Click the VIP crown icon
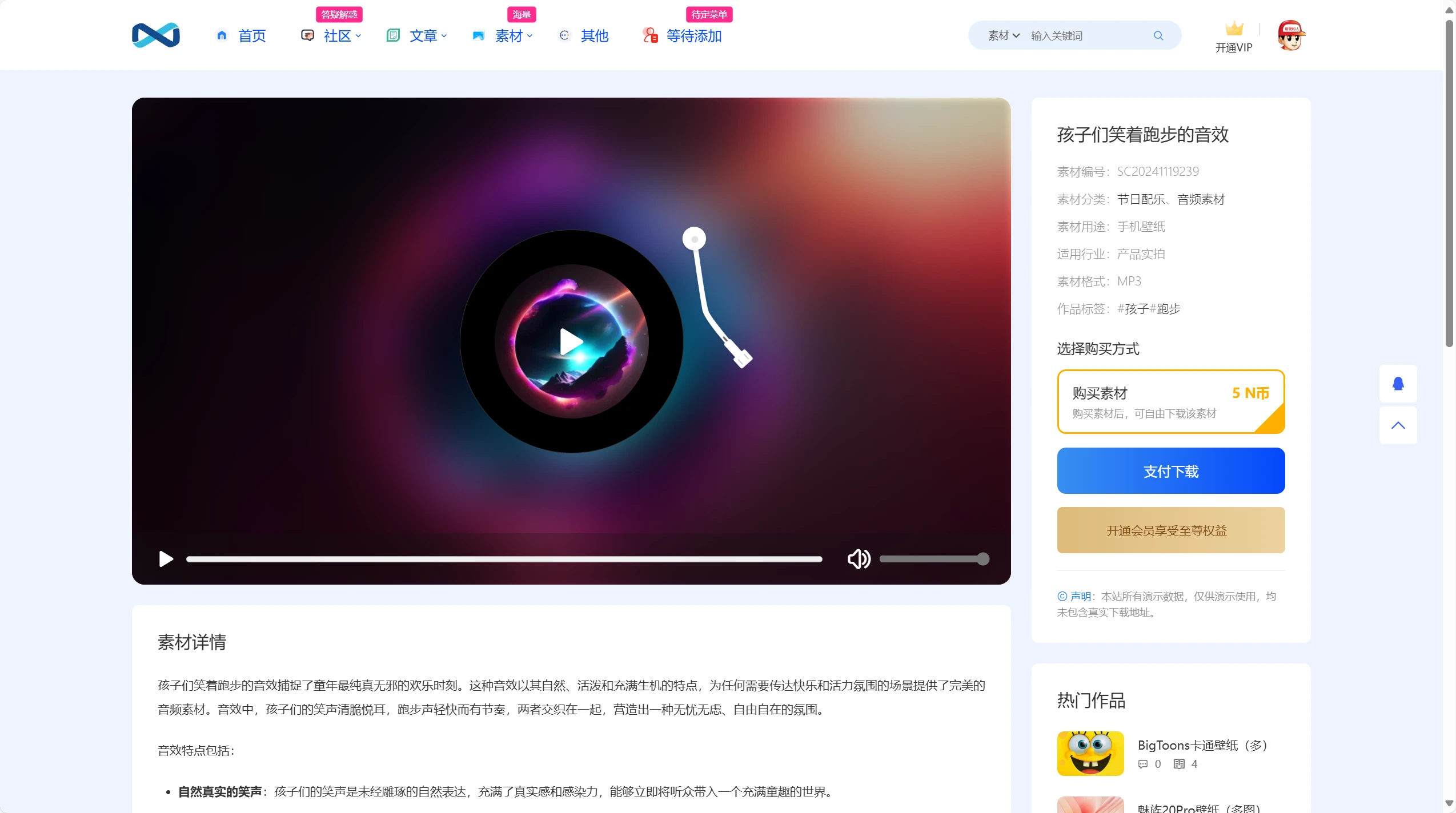This screenshot has height=813, width=1456. click(1234, 29)
